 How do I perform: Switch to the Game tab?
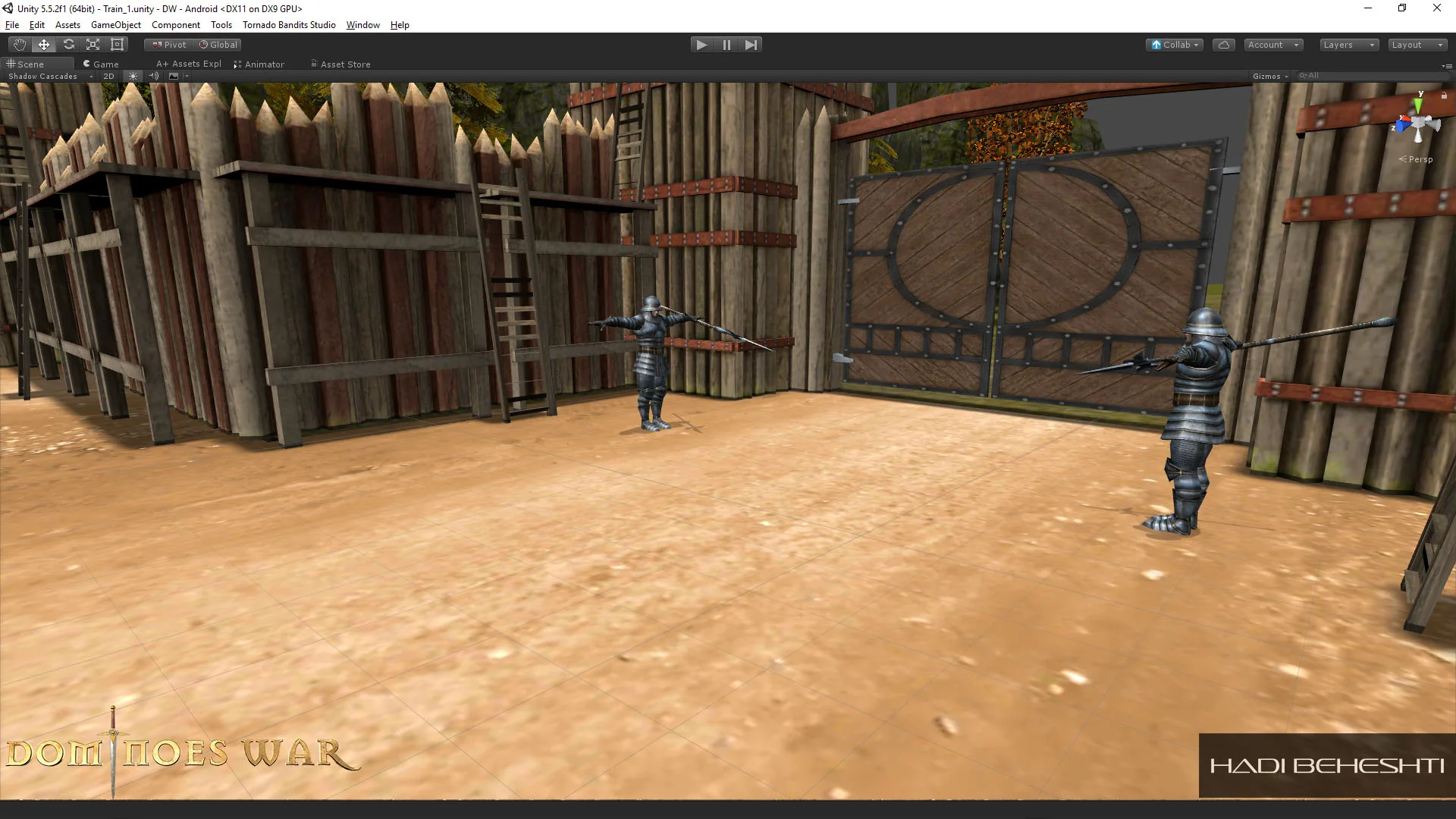pos(102,64)
